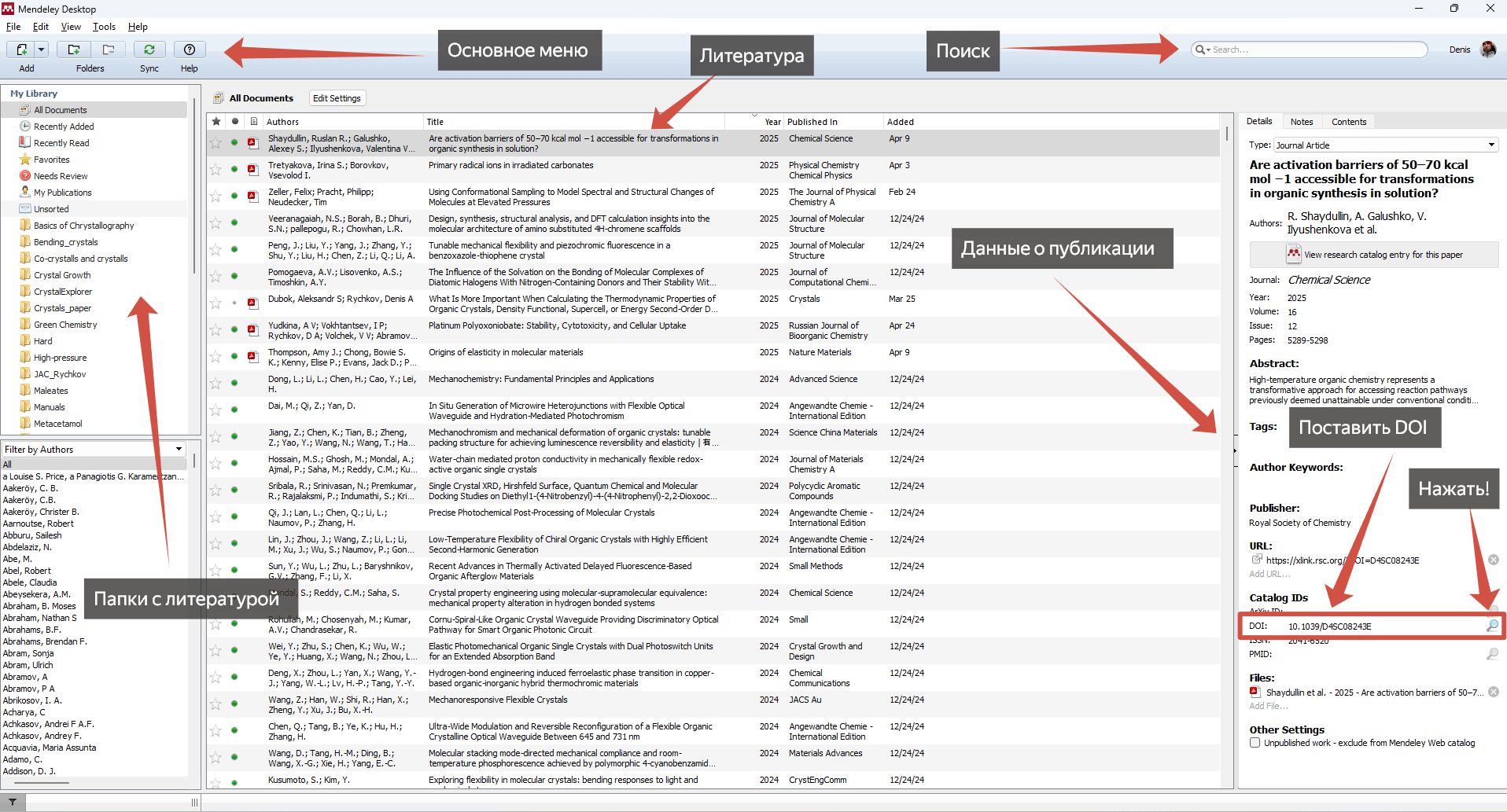This screenshot has height=812, width=1507.
Task: Click the PMID lookup magnifier icon
Action: 1492,654
